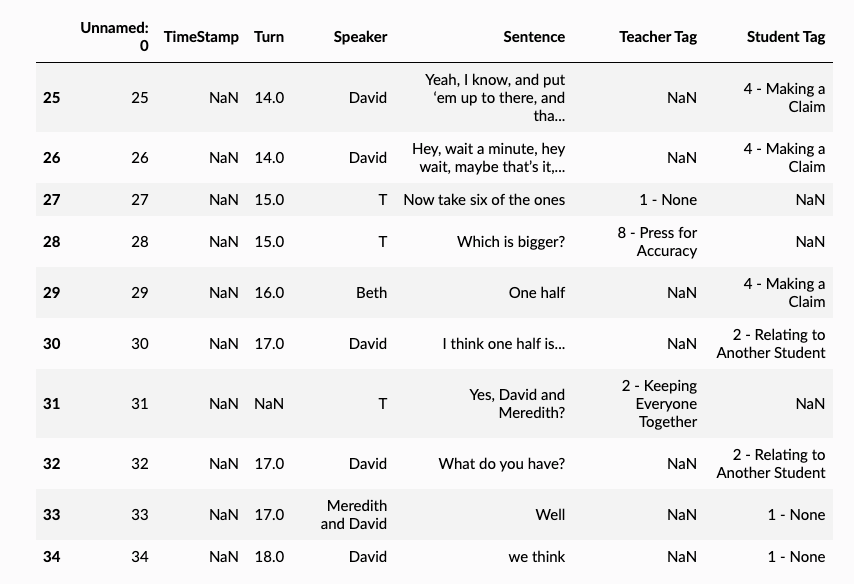Click the 'Which is bigger?' sentence cell
This screenshot has width=854, height=584.
click(511, 242)
